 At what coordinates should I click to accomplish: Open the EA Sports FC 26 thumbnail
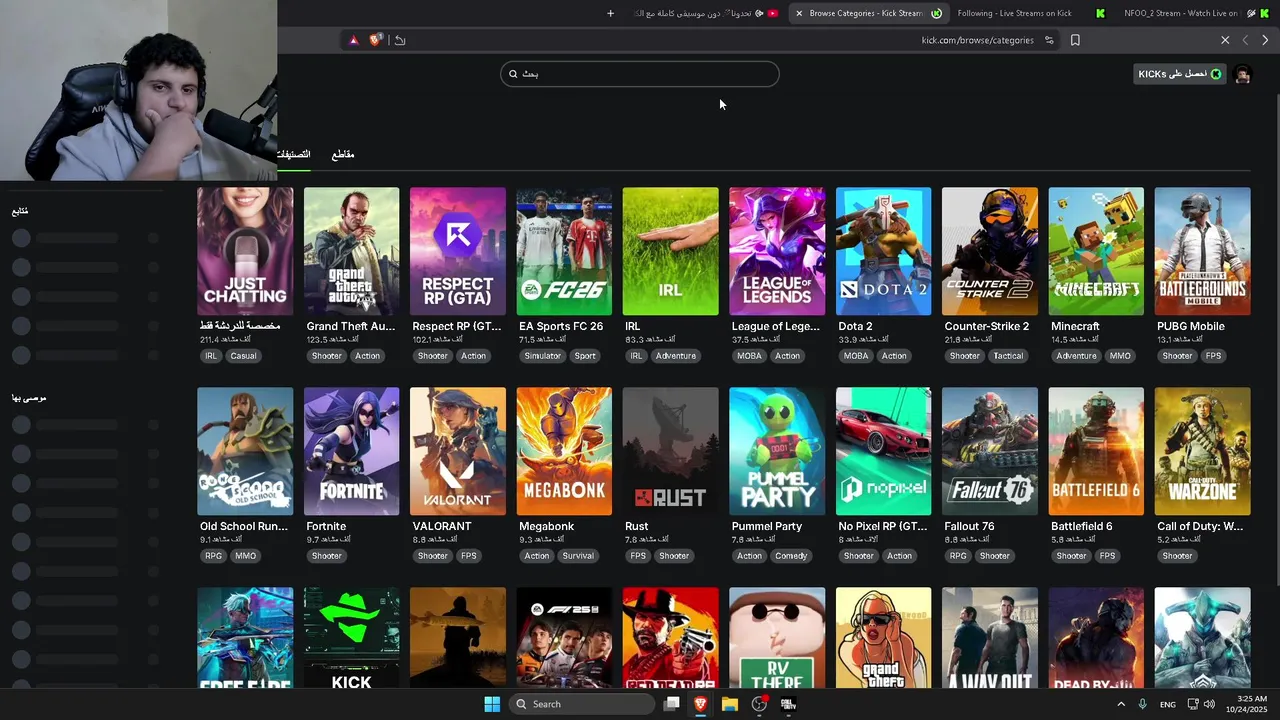564,251
